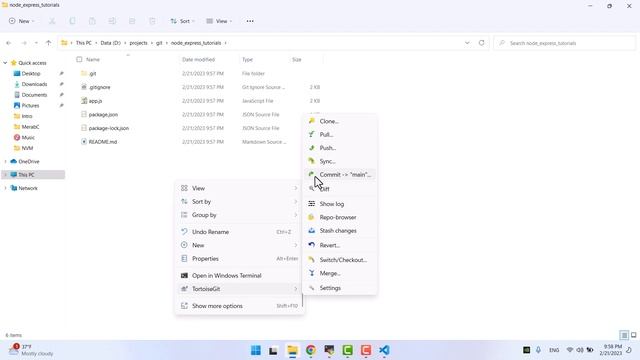Switch to details view layout button

point(624,335)
